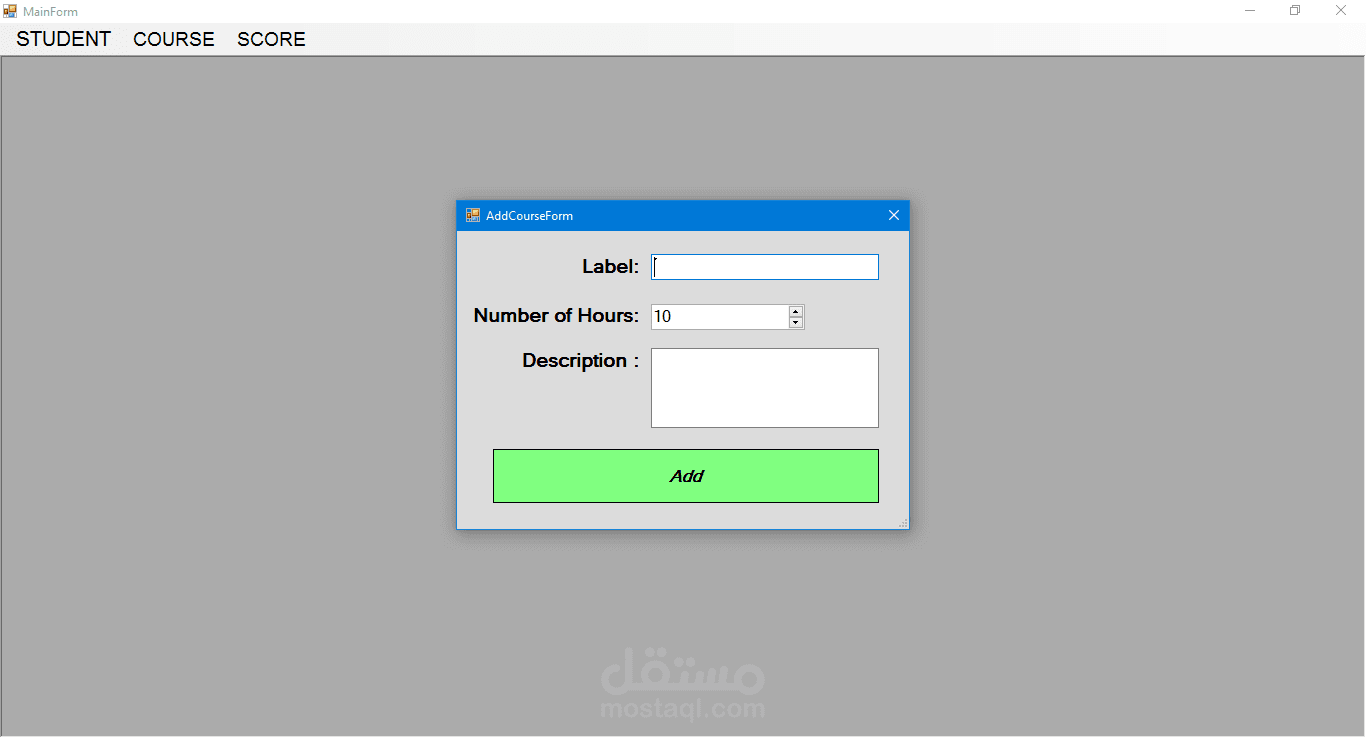Open the COURSE menu
1366x738 pixels.
point(174,39)
